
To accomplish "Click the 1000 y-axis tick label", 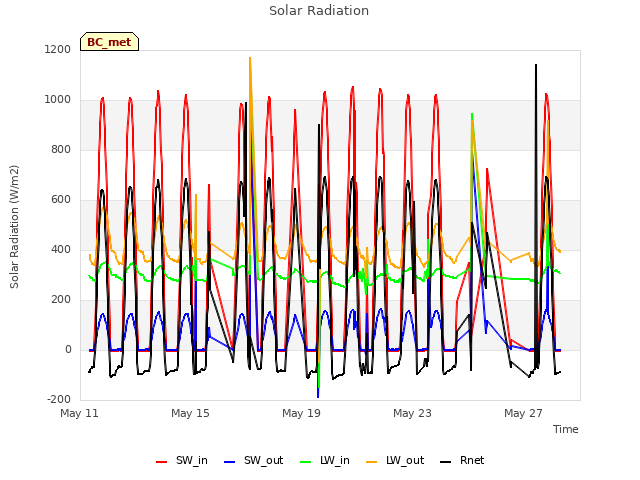I will pos(58,99).
